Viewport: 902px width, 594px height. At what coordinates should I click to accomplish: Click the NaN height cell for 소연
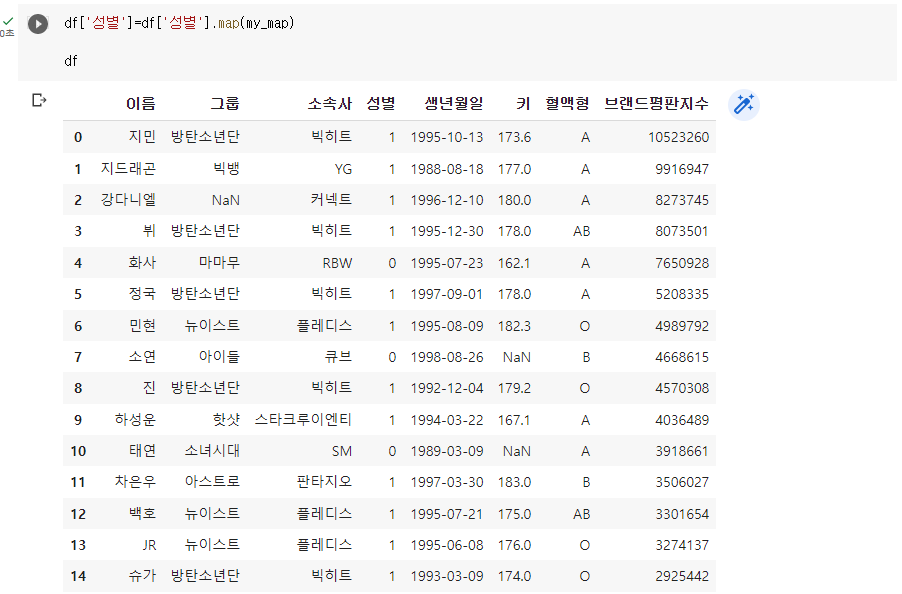[x=517, y=357]
